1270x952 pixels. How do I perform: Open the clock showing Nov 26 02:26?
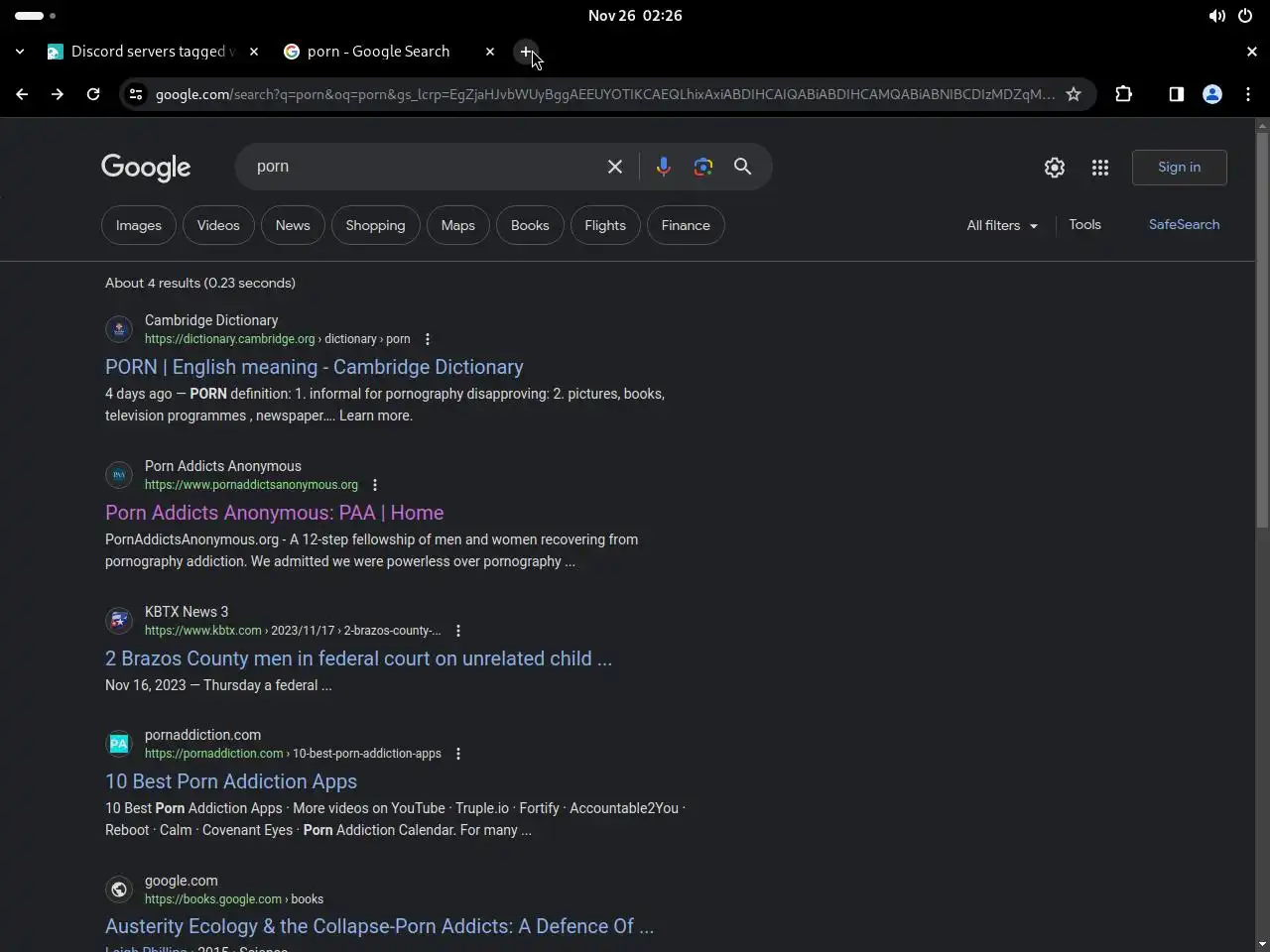pyautogui.click(x=635, y=16)
